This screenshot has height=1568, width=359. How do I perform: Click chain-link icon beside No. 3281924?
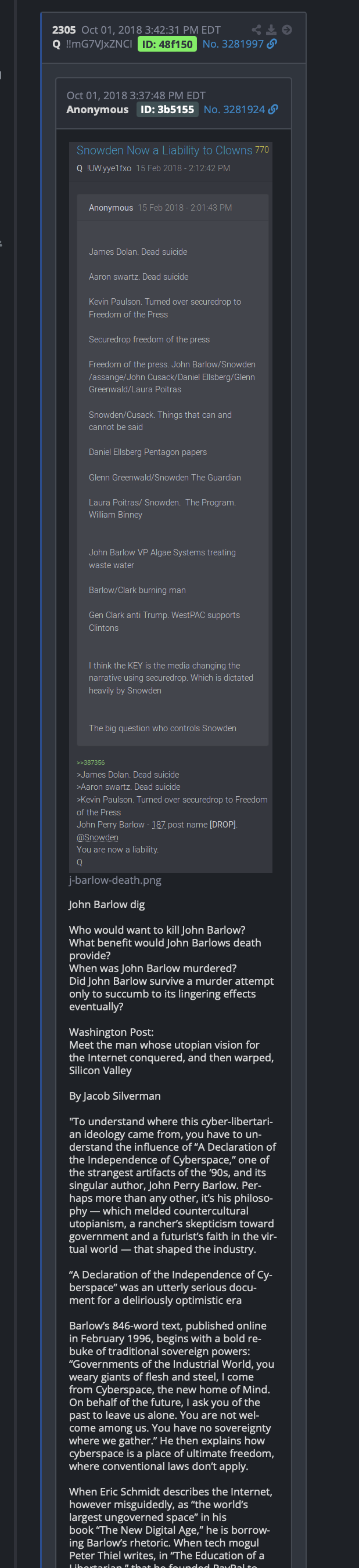pos(273,110)
